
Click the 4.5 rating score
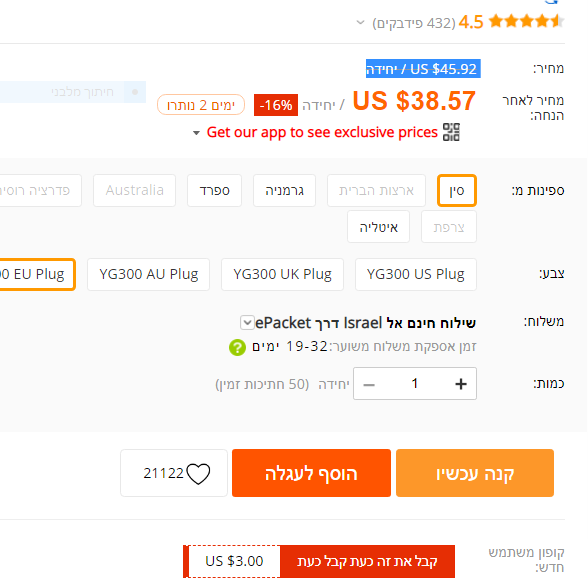pos(471,22)
